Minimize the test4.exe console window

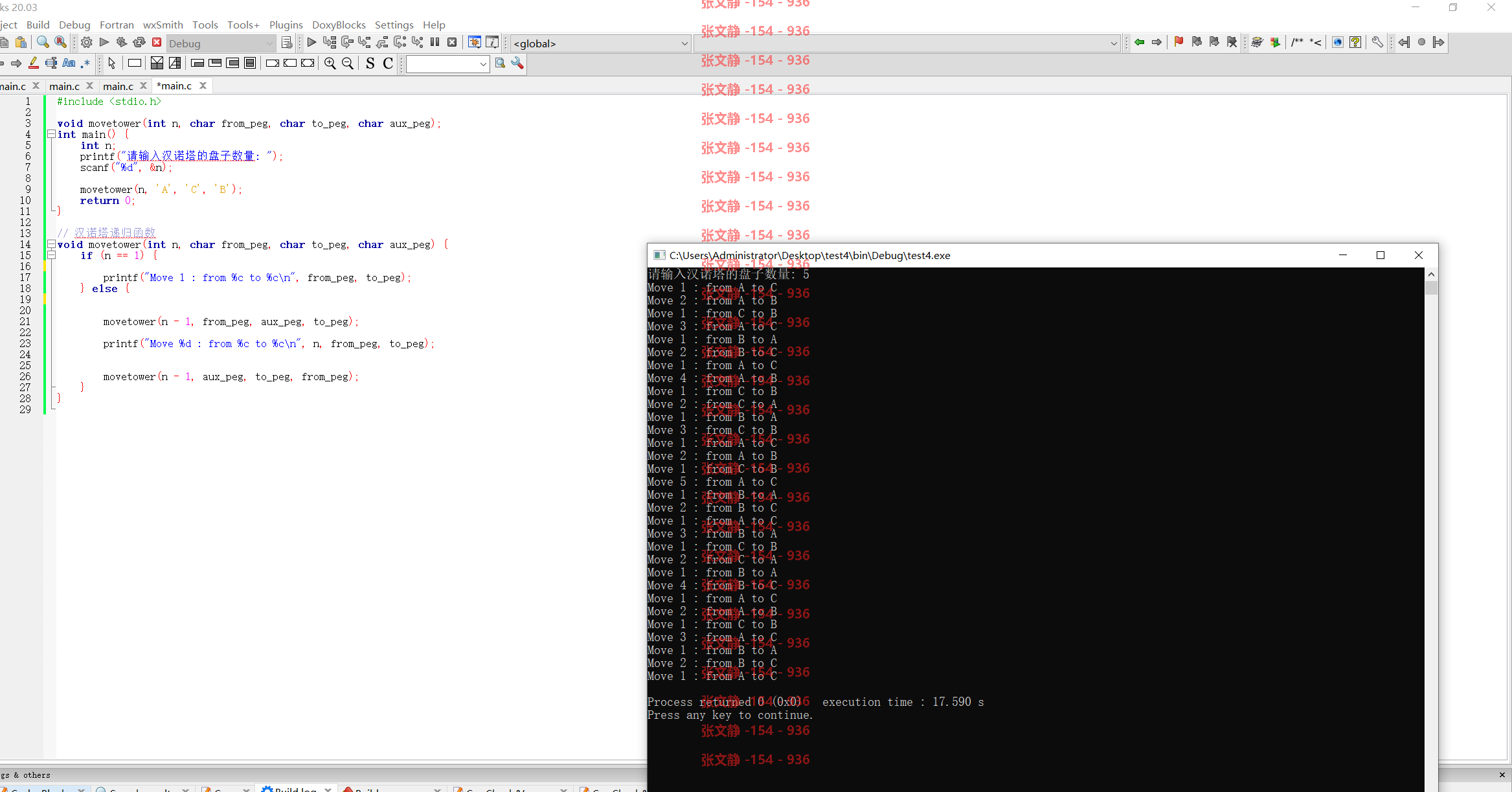(1342, 255)
